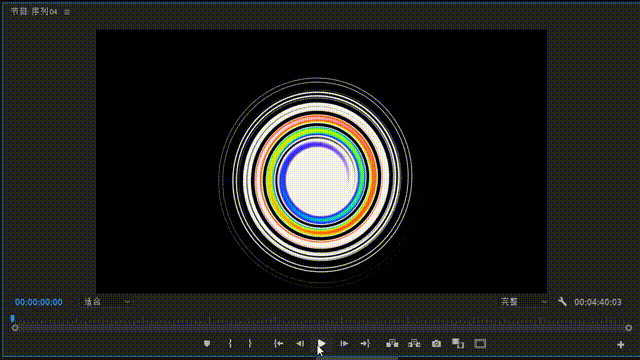Open settings wrench menu

pos(562,302)
